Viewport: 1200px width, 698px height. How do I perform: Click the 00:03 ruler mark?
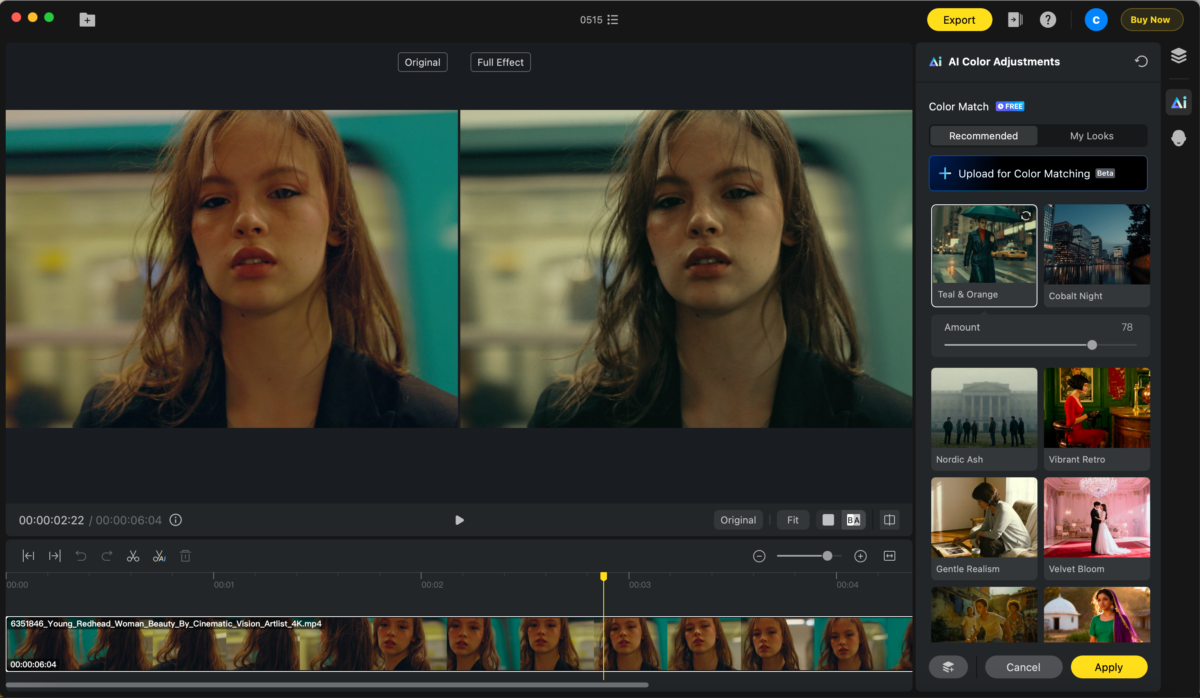point(640,585)
